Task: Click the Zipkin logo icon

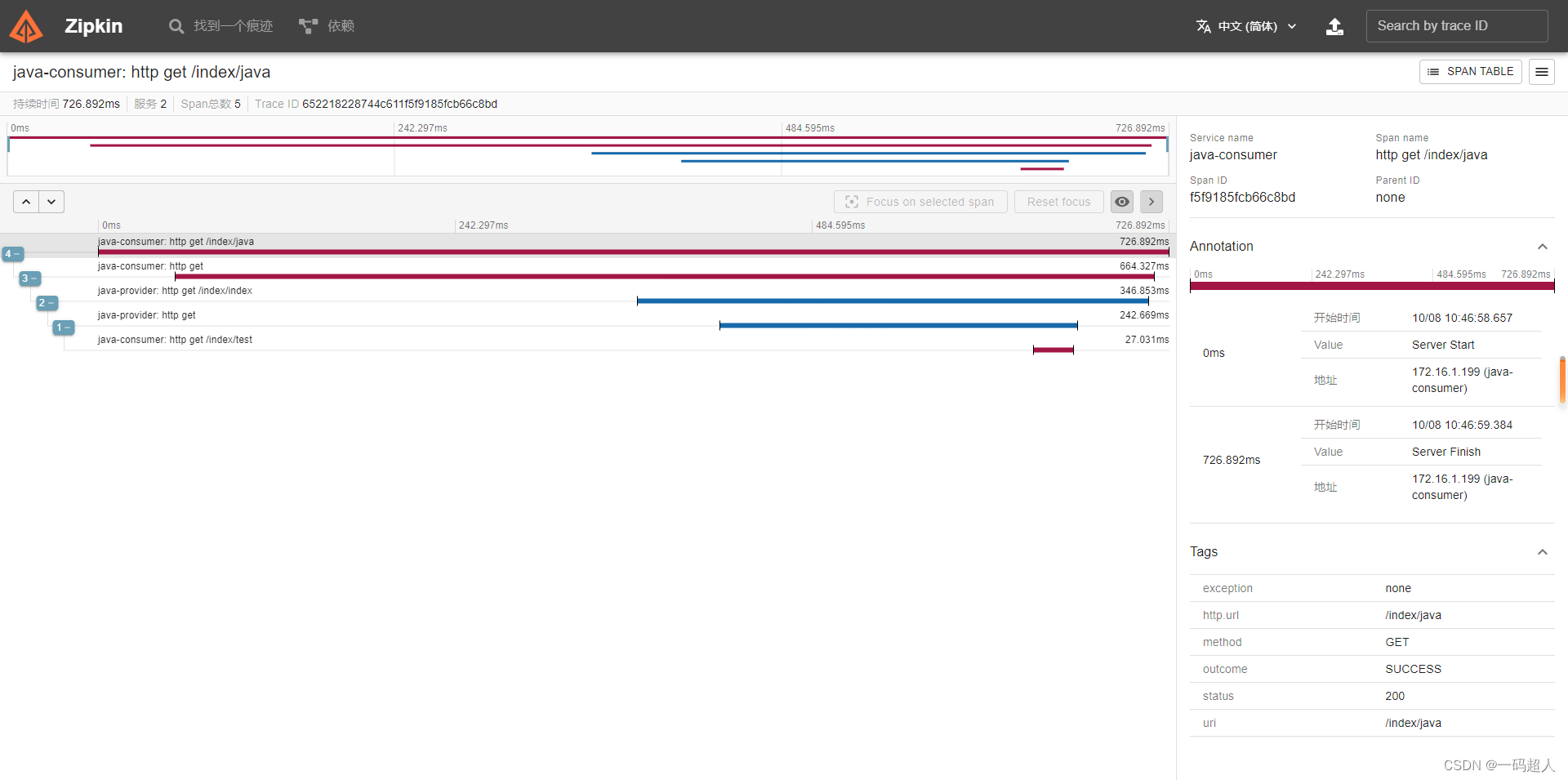Action: [x=25, y=25]
